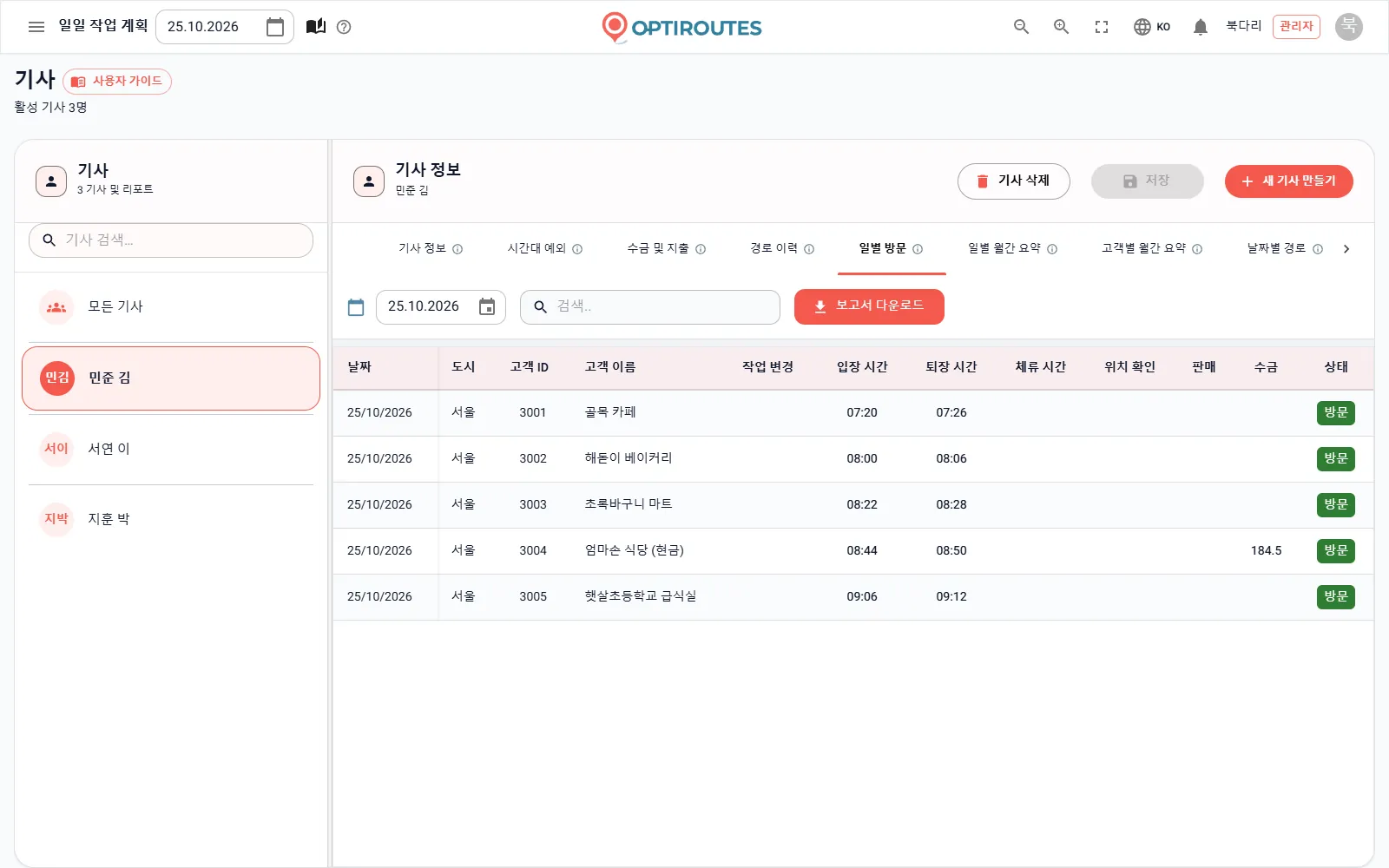Viewport: 1389px width, 868px height.
Task: Click info icon next to 일별 방문 tab
Action: (x=918, y=249)
